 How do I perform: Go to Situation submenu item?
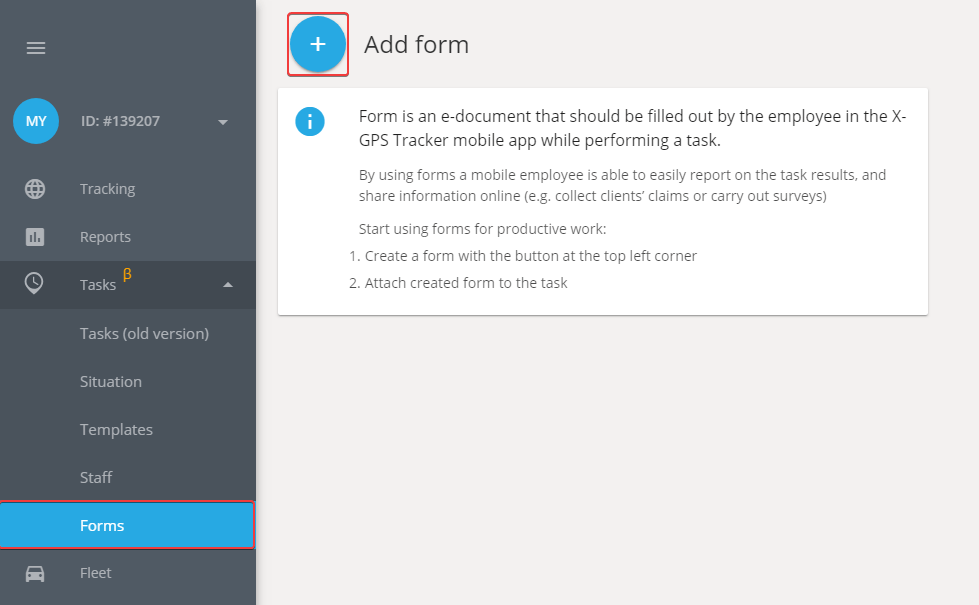pyautogui.click(x=111, y=381)
